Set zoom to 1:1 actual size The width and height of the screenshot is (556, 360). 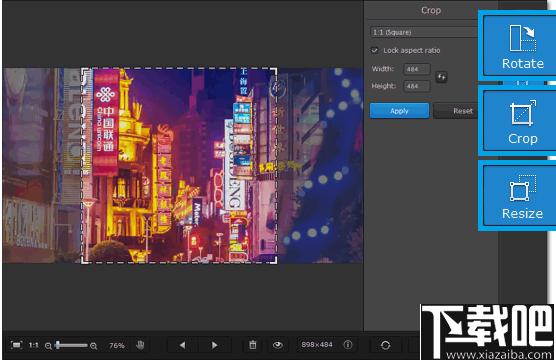(34, 345)
